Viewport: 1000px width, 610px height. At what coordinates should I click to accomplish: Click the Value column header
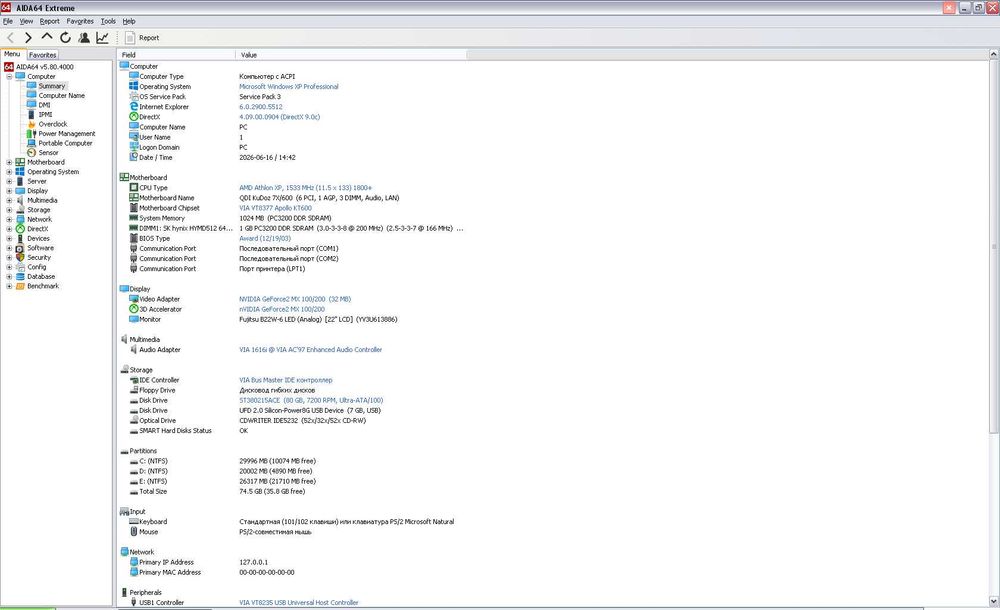pyautogui.click(x=351, y=55)
